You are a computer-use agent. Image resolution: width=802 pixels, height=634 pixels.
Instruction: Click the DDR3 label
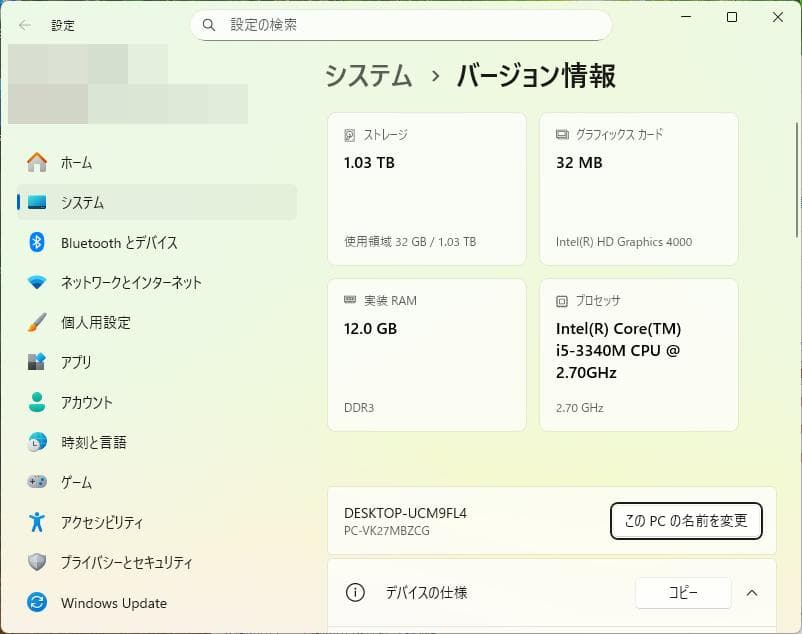tap(359, 407)
